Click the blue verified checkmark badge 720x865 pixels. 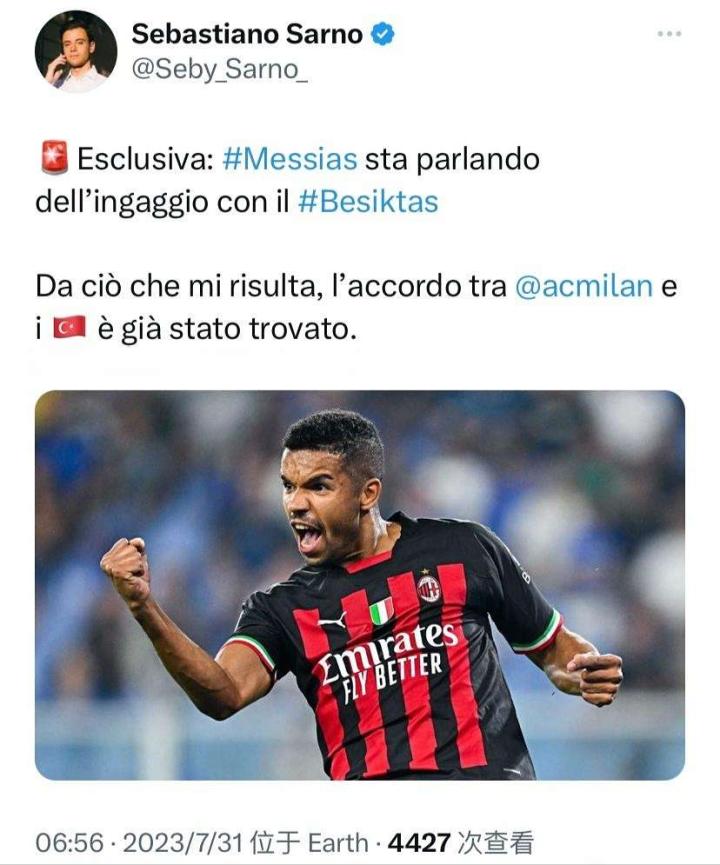(382, 34)
